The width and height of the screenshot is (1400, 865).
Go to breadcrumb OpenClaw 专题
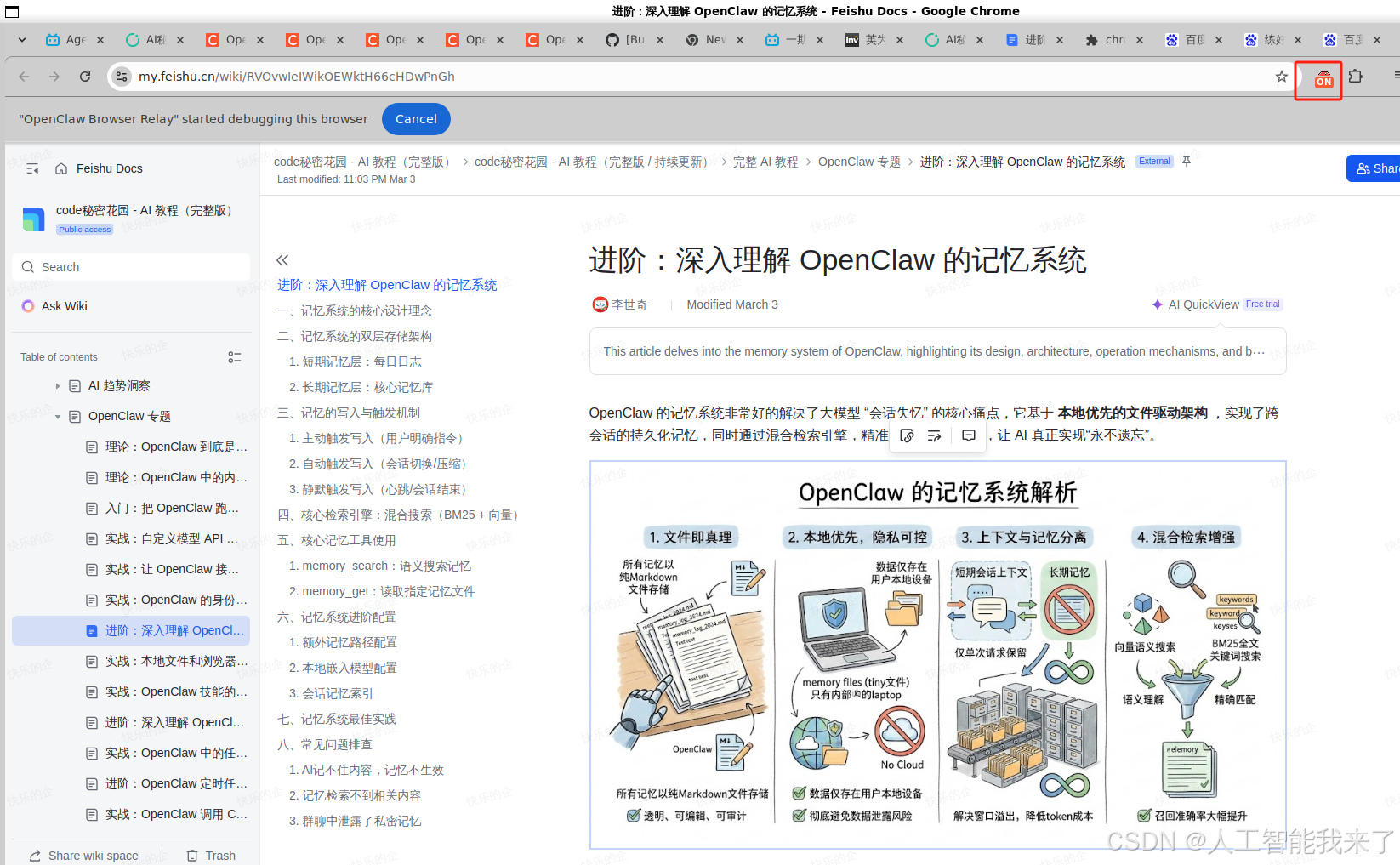(x=859, y=162)
